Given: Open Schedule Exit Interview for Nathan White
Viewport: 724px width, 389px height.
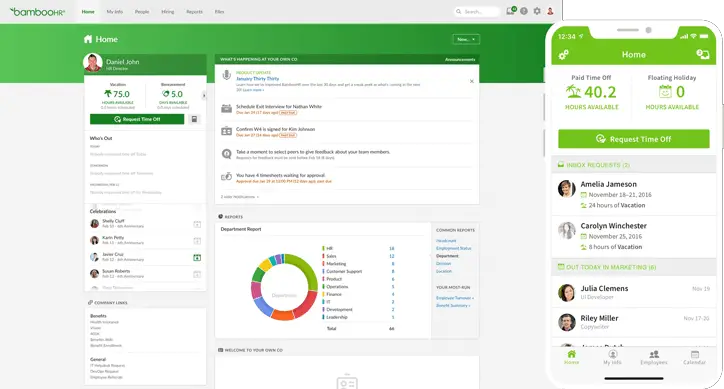Looking at the screenshot, I should (279, 107).
